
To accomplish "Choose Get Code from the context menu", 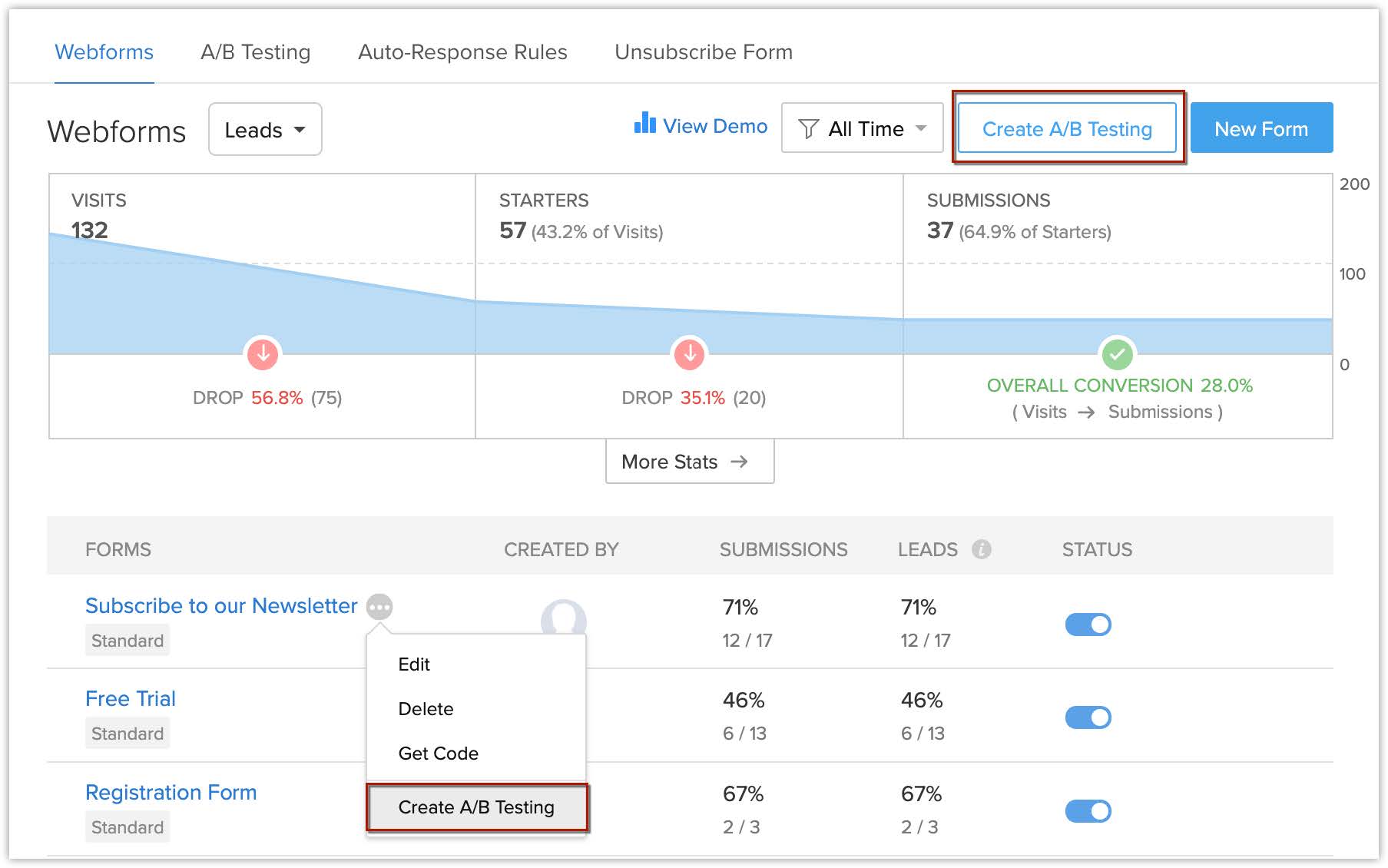I will tap(438, 754).
